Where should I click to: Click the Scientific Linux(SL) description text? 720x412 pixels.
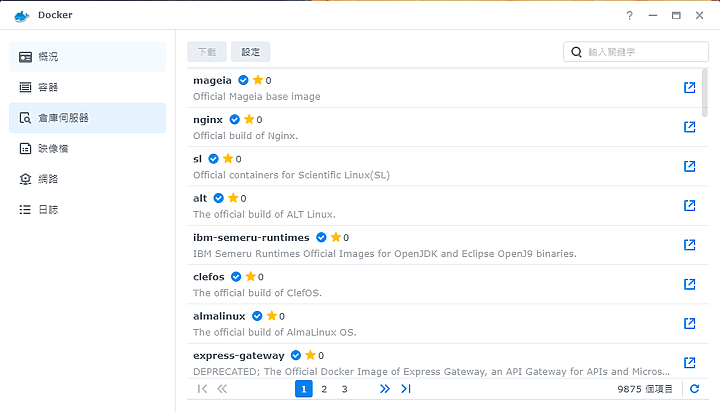(x=291, y=175)
